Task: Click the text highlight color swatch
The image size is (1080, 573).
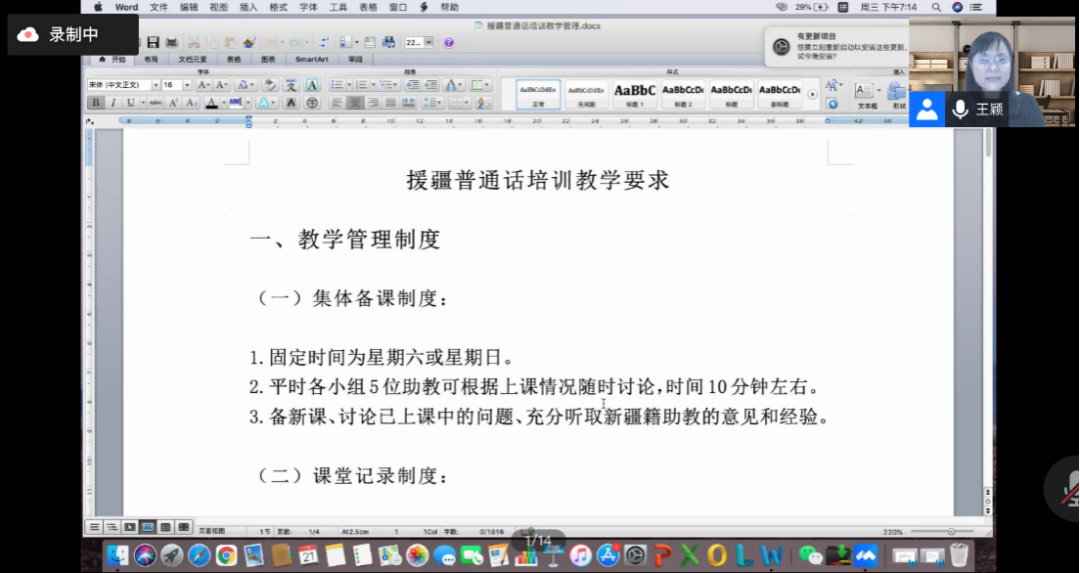Action: [235, 103]
